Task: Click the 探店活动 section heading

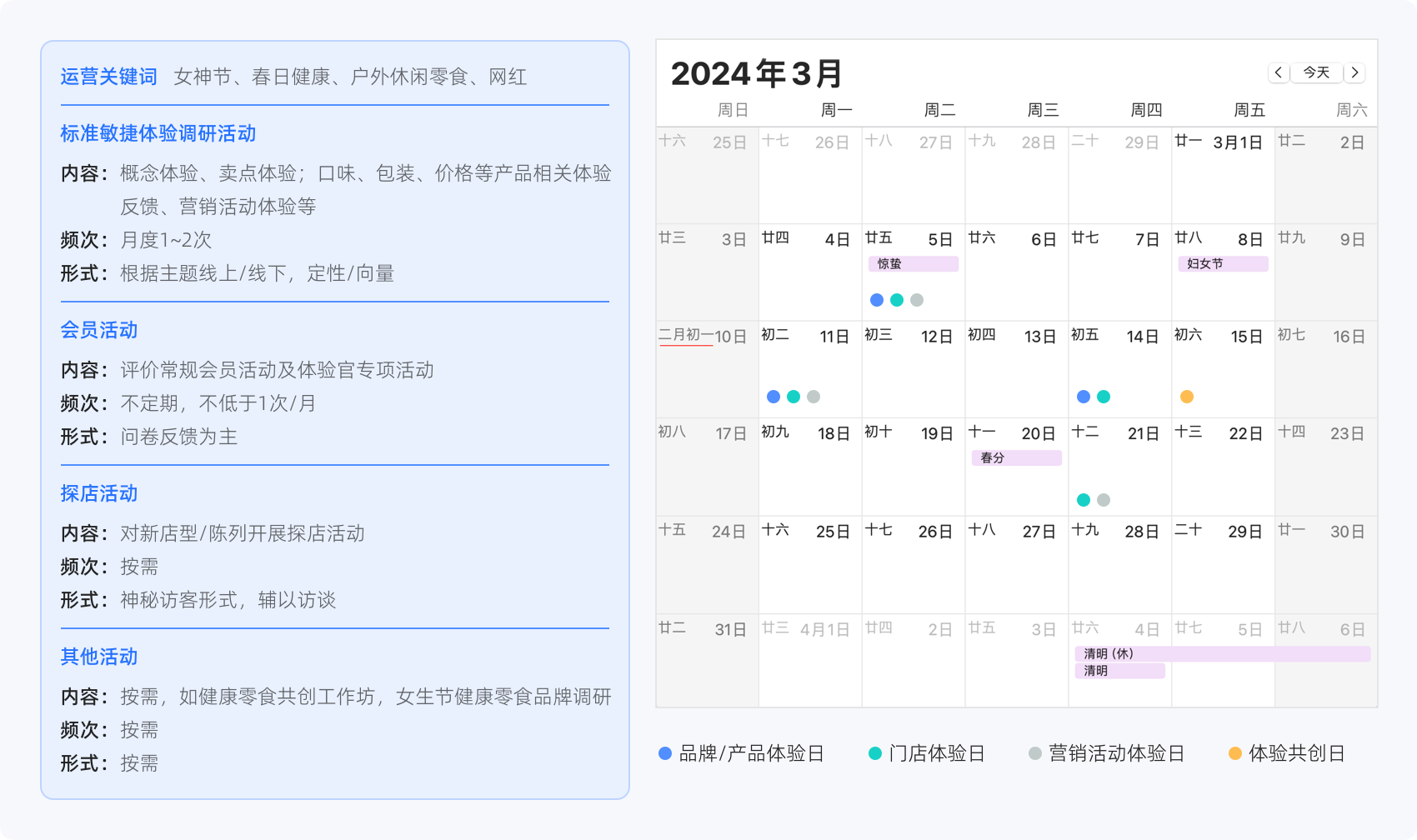Action: tap(99, 493)
